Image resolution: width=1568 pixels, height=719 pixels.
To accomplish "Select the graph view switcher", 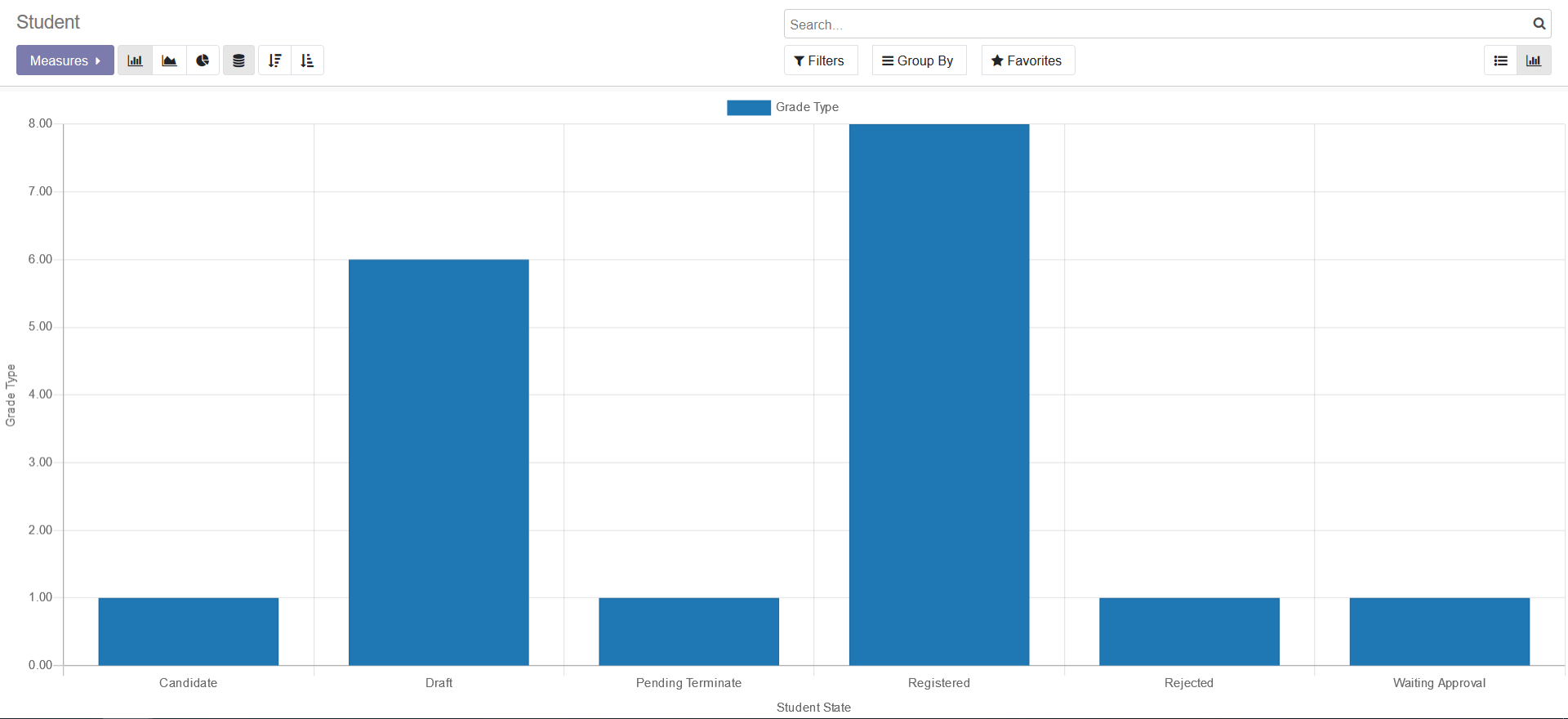I will [1534, 60].
